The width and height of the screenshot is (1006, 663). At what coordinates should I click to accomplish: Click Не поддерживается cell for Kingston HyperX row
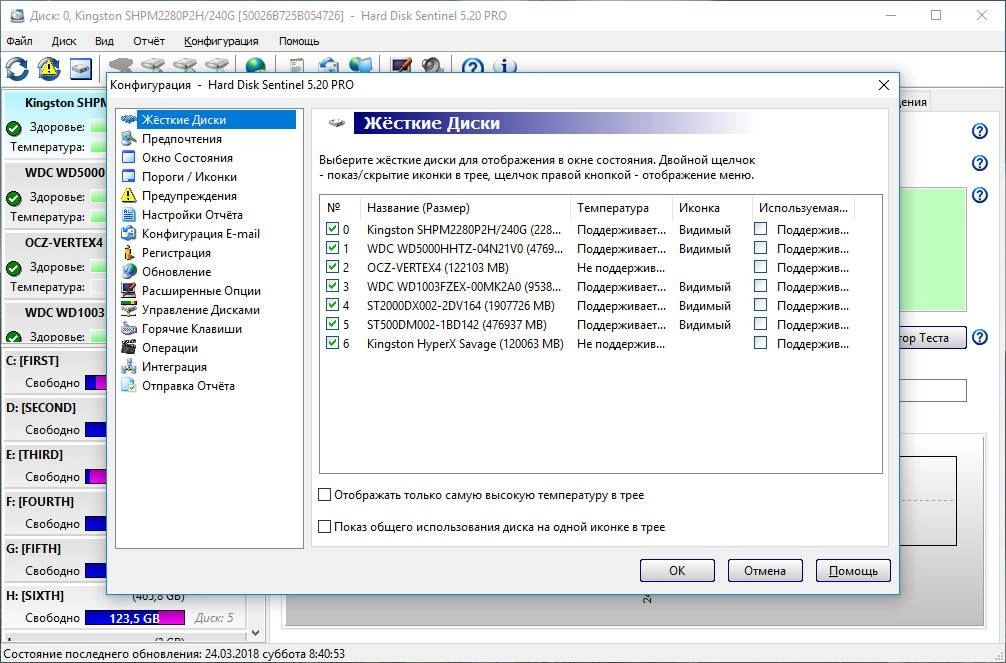coord(620,344)
